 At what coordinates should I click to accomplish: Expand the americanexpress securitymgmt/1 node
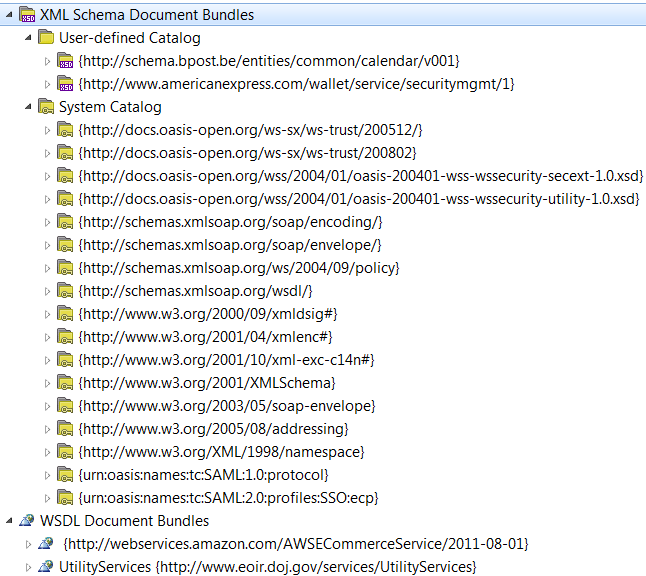tap(47, 84)
